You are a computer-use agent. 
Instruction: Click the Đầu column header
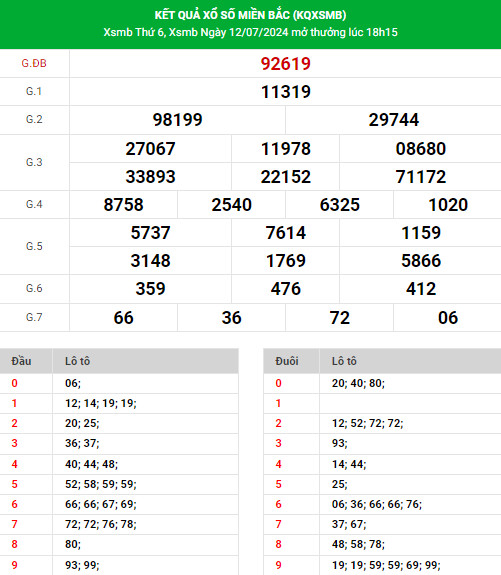[x=21, y=361]
